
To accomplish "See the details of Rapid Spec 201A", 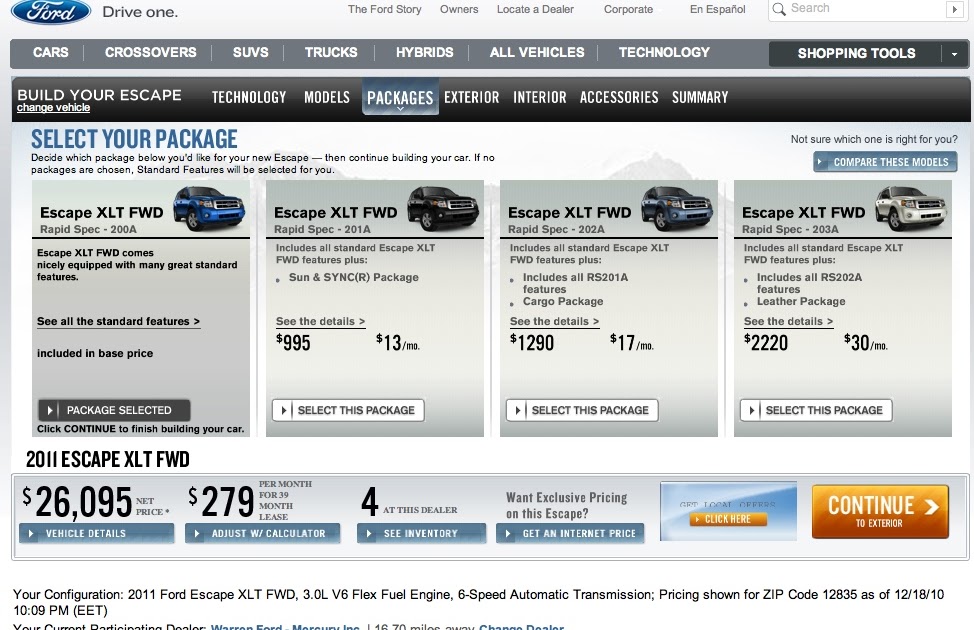I will coord(320,322).
